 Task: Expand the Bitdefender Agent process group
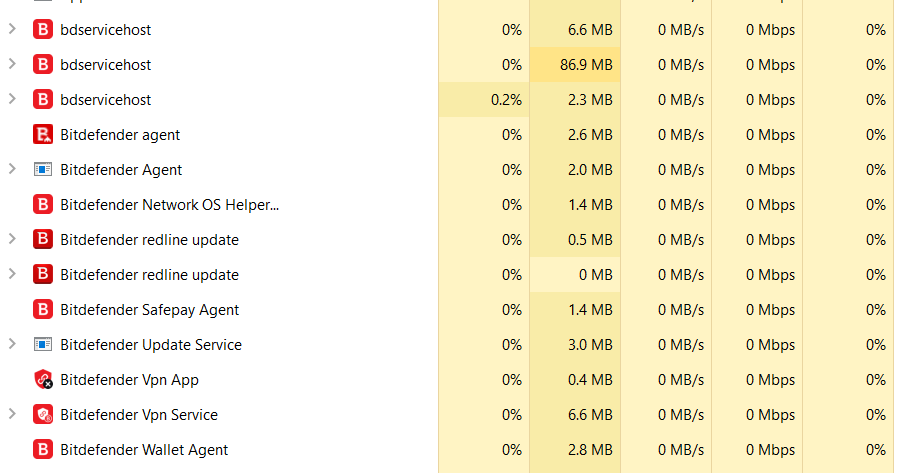12,170
